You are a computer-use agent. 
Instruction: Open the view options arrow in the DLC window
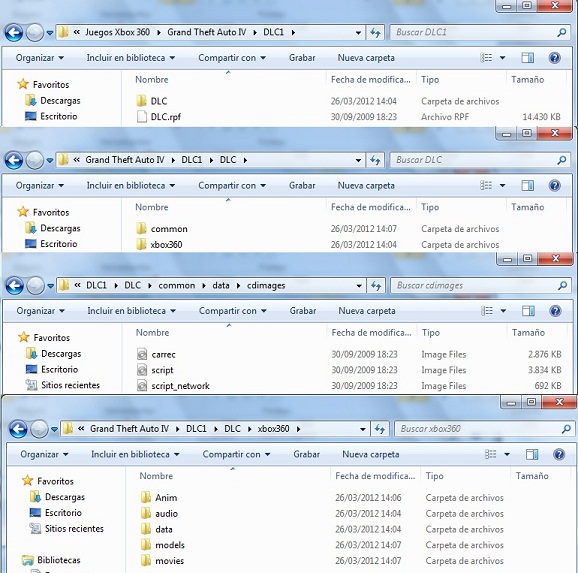click(x=502, y=185)
